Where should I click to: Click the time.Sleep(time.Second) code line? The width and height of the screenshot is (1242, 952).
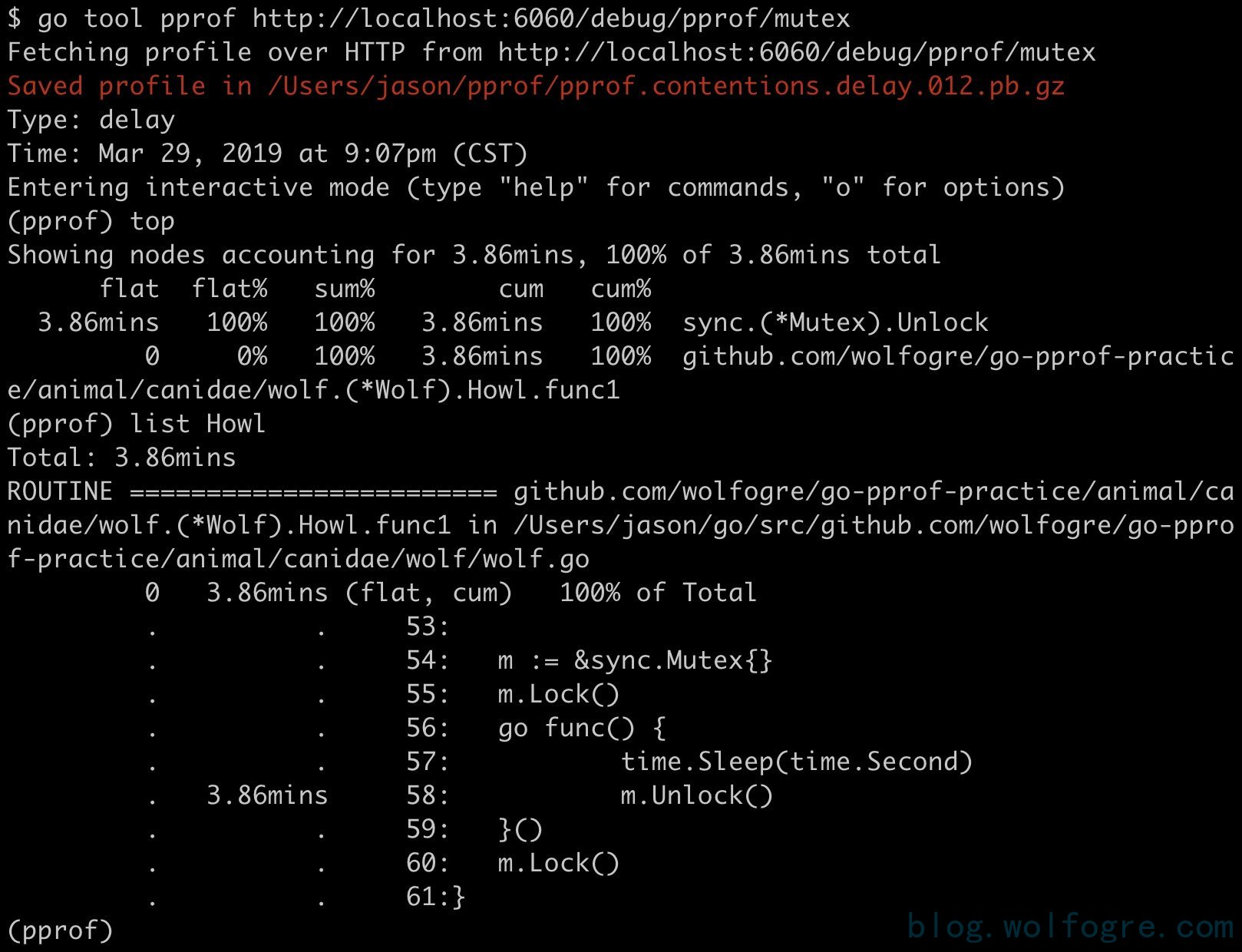pyautogui.click(x=797, y=762)
